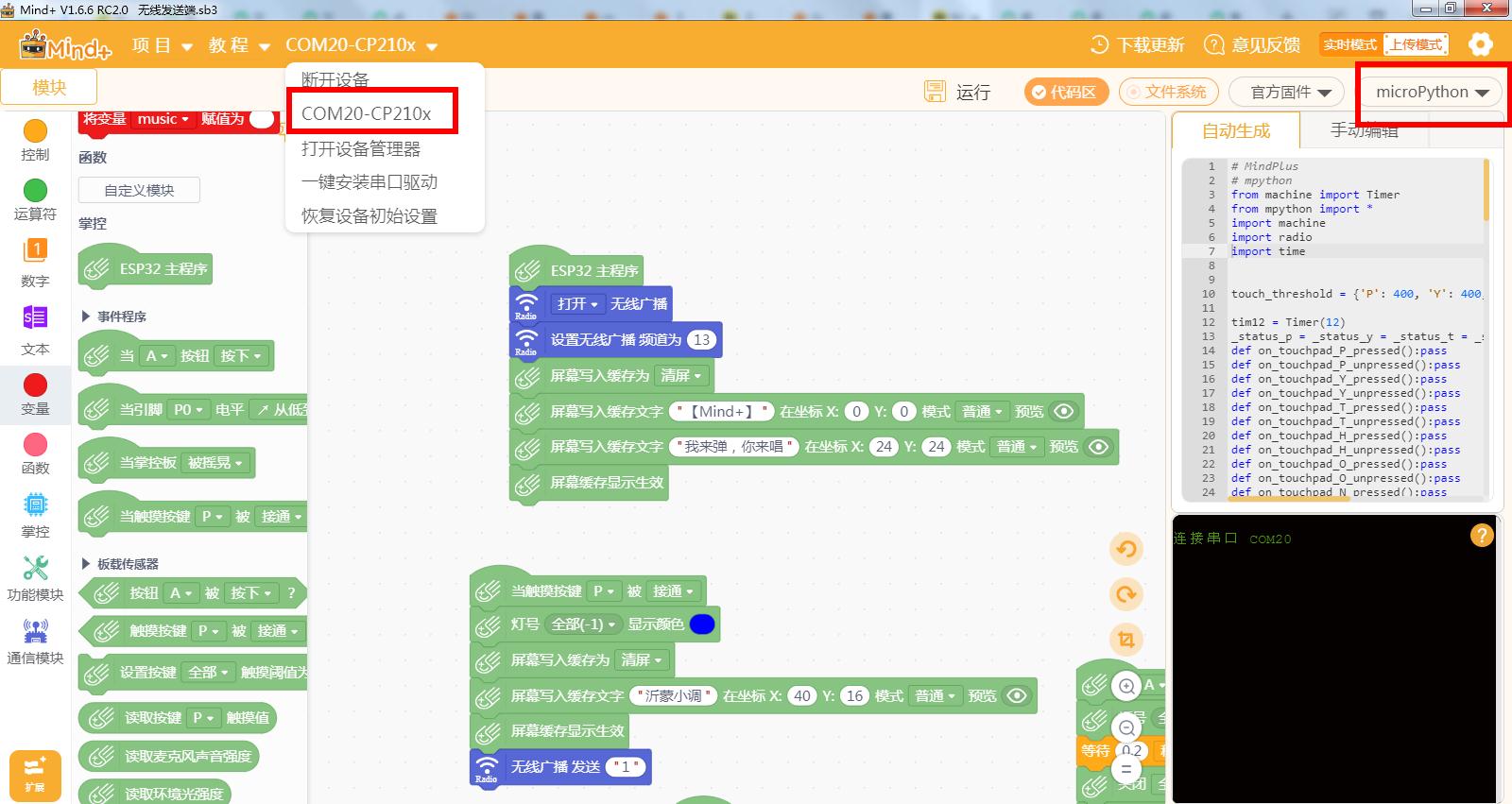Toggle preview eye on Mind+ text block
Screen dimensions: 1512x804
(x=1064, y=411)
